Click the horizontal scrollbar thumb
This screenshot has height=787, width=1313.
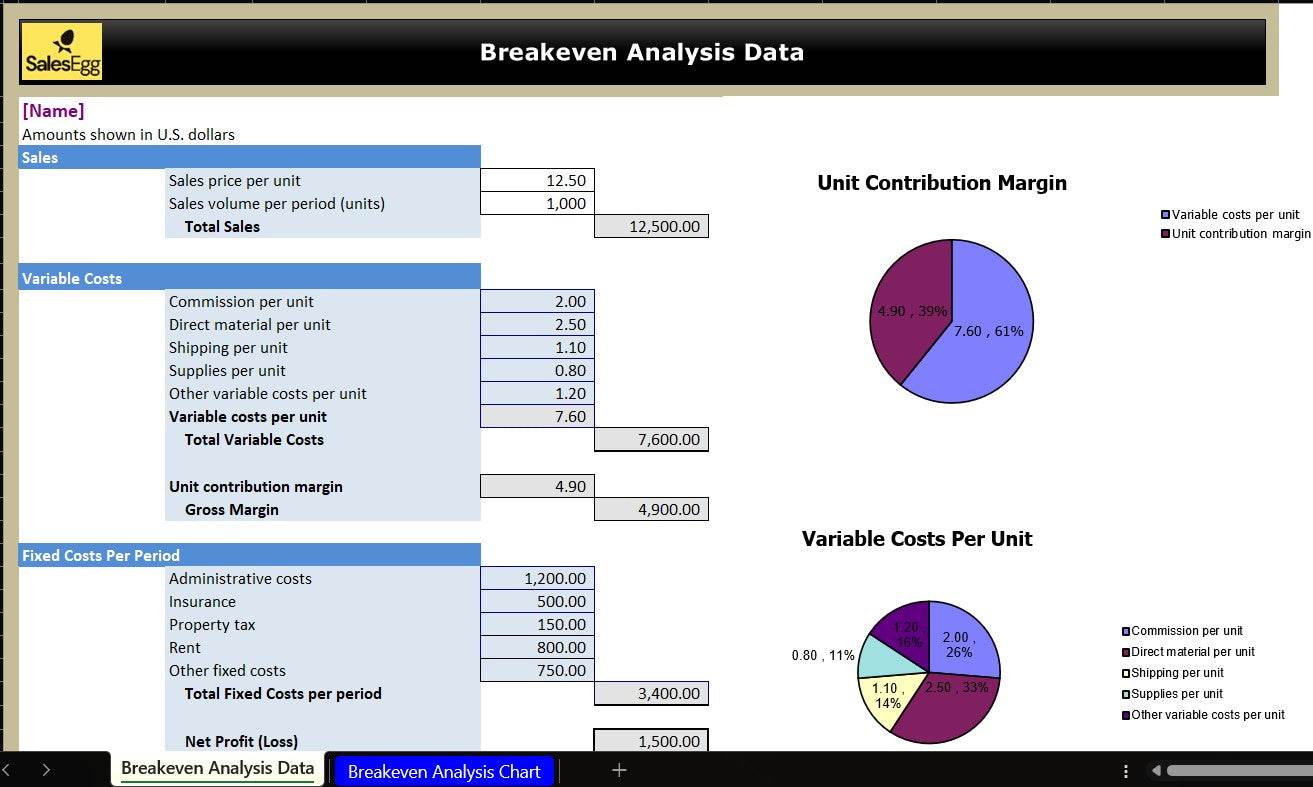coord(1239,771)
